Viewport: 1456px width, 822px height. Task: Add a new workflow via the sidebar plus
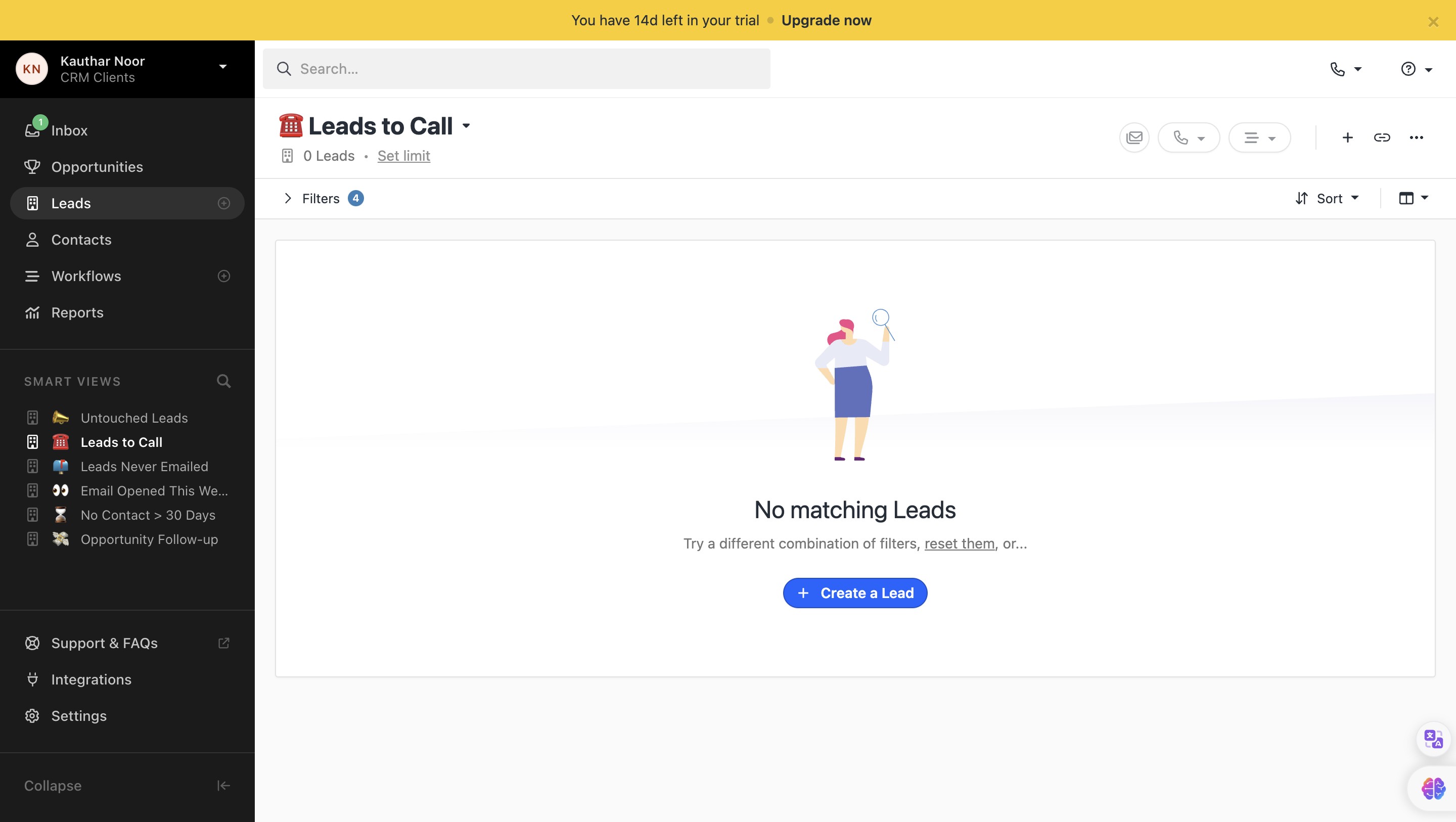tap(224, 276)
